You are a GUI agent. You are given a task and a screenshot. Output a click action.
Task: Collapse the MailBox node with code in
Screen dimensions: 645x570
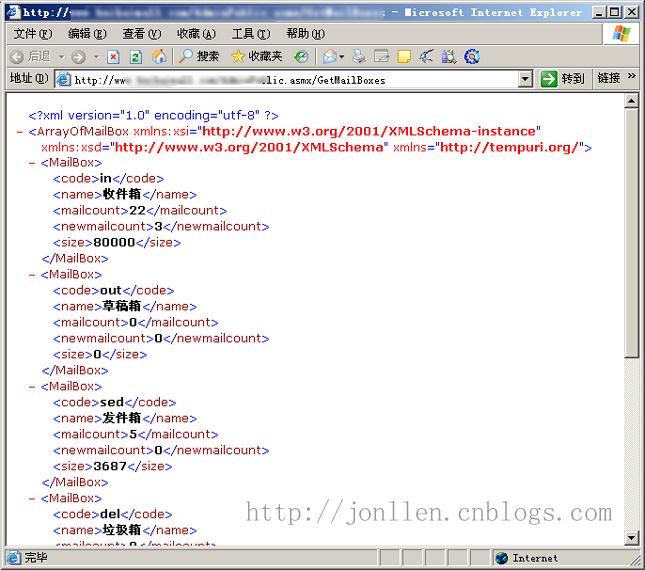32,163
